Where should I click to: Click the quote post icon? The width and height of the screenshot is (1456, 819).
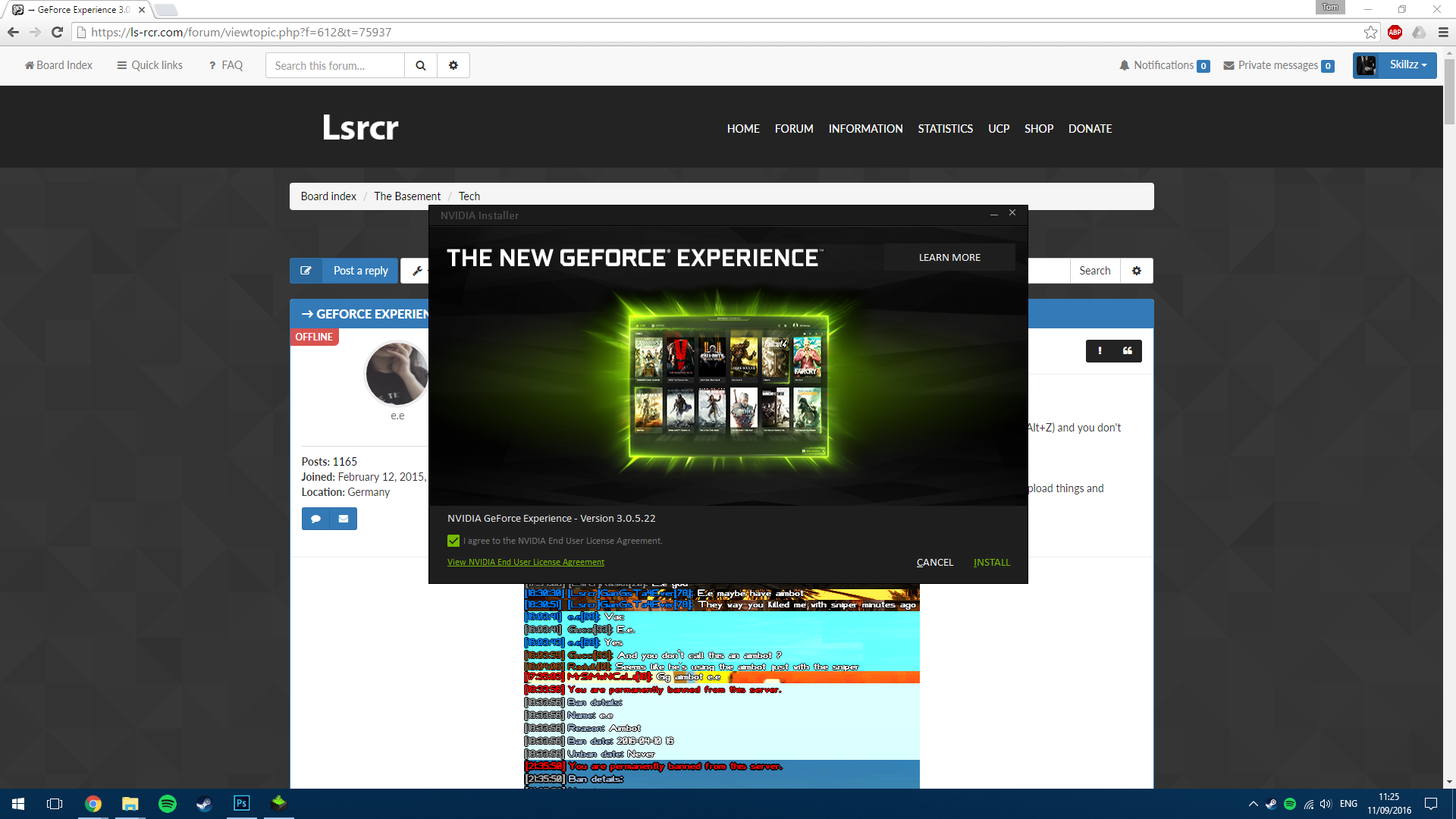click(x=1128, y=351)
